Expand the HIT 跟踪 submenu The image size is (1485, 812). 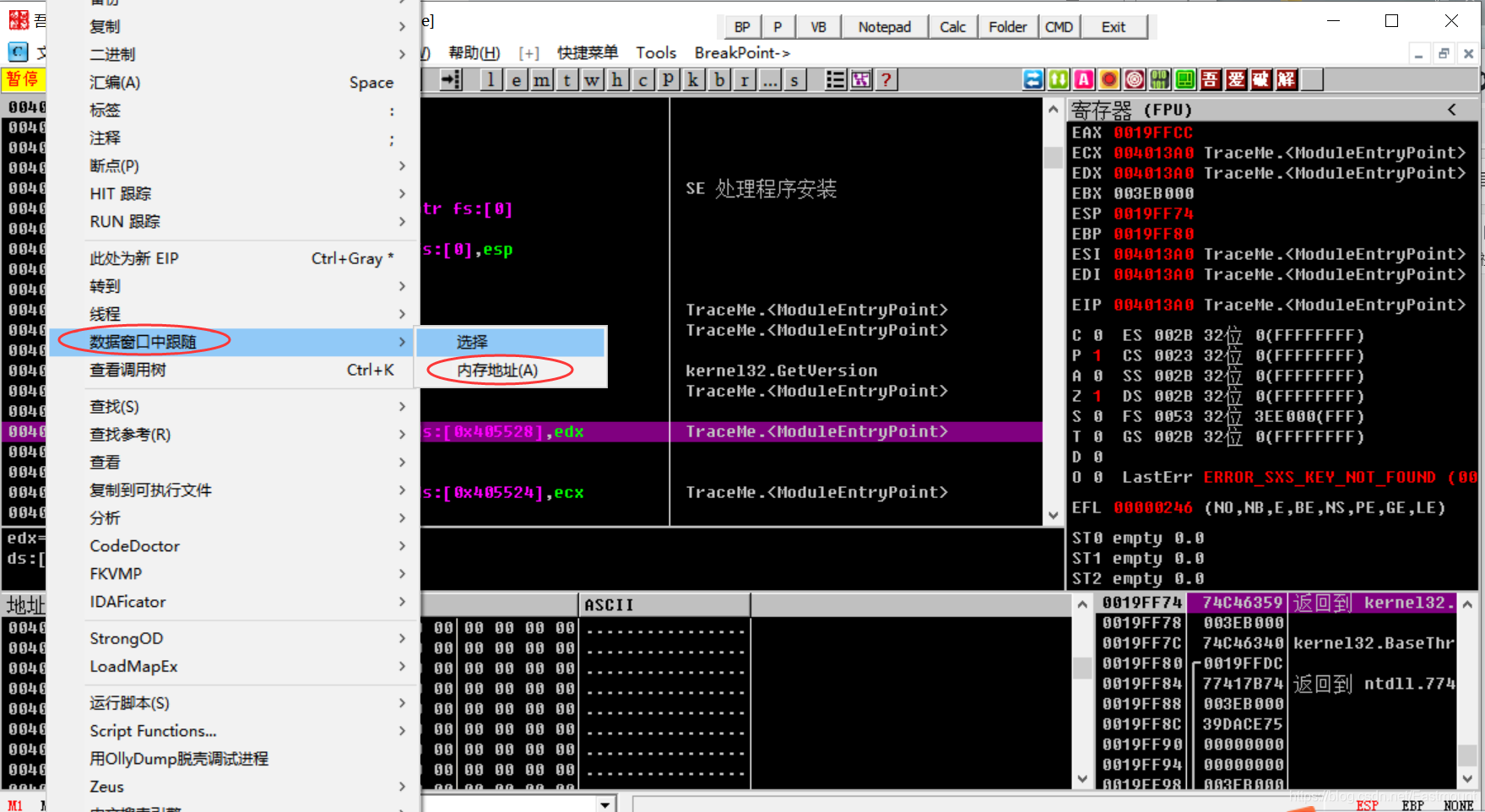tap(234, 194)
